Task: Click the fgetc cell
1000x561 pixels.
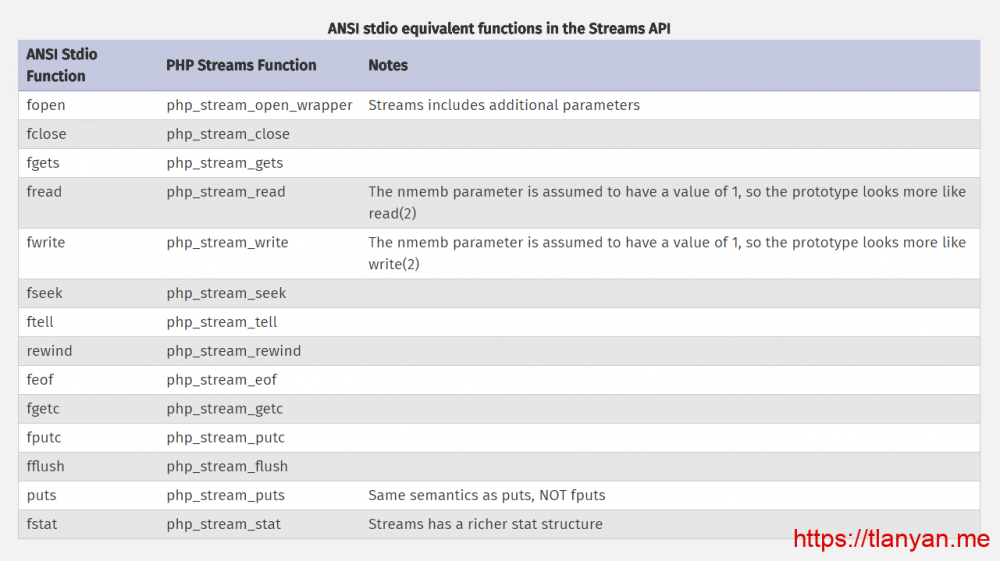Action: pos(45,409)
